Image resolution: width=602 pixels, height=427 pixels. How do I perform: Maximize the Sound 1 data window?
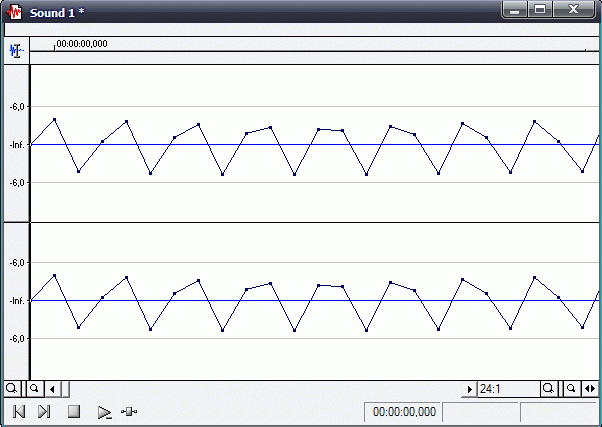[x=541, y=10]
